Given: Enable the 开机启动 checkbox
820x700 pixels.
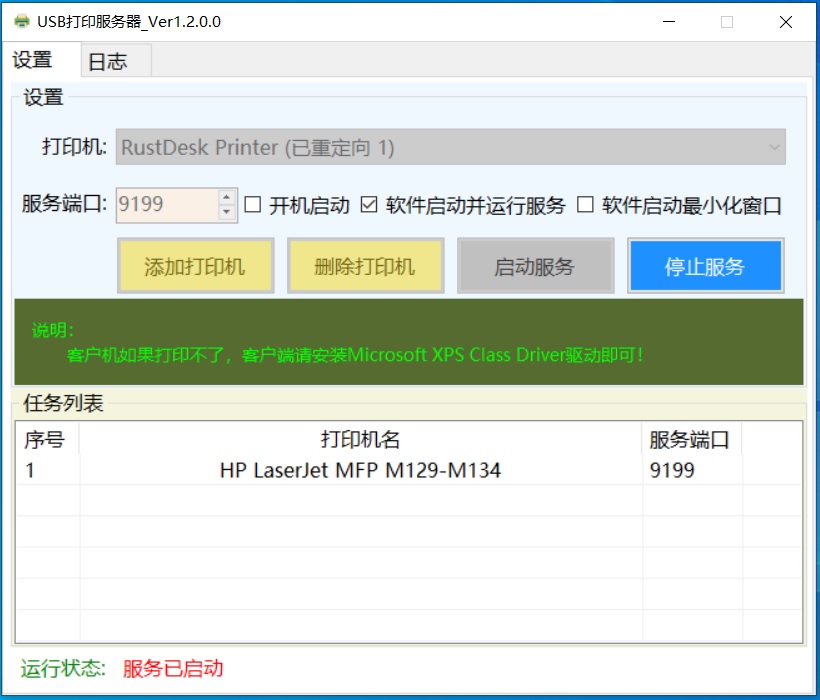Looking at the screenshot, I should click(x=253, y=205).
